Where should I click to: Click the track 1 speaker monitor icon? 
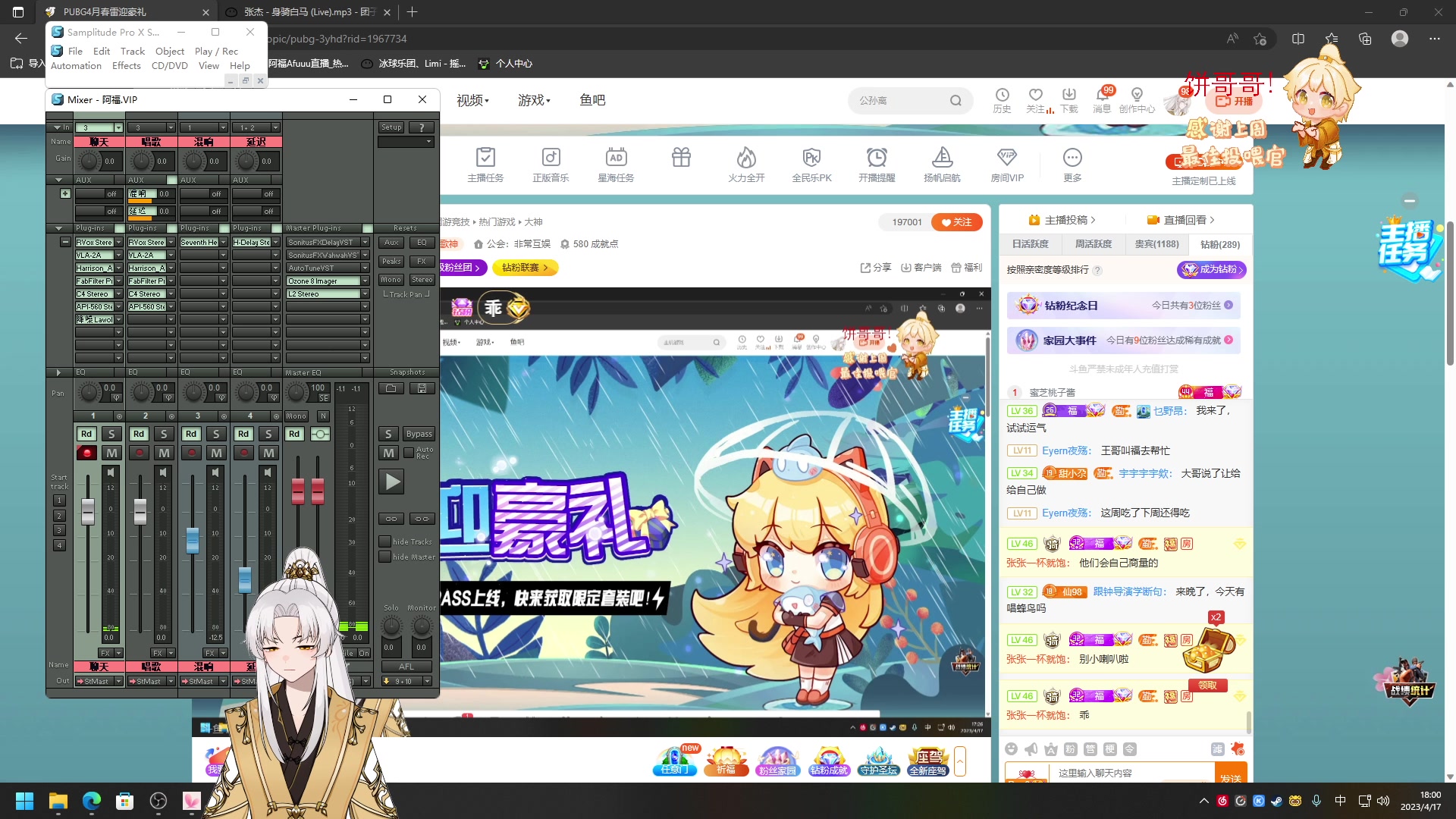pos(111,472)
